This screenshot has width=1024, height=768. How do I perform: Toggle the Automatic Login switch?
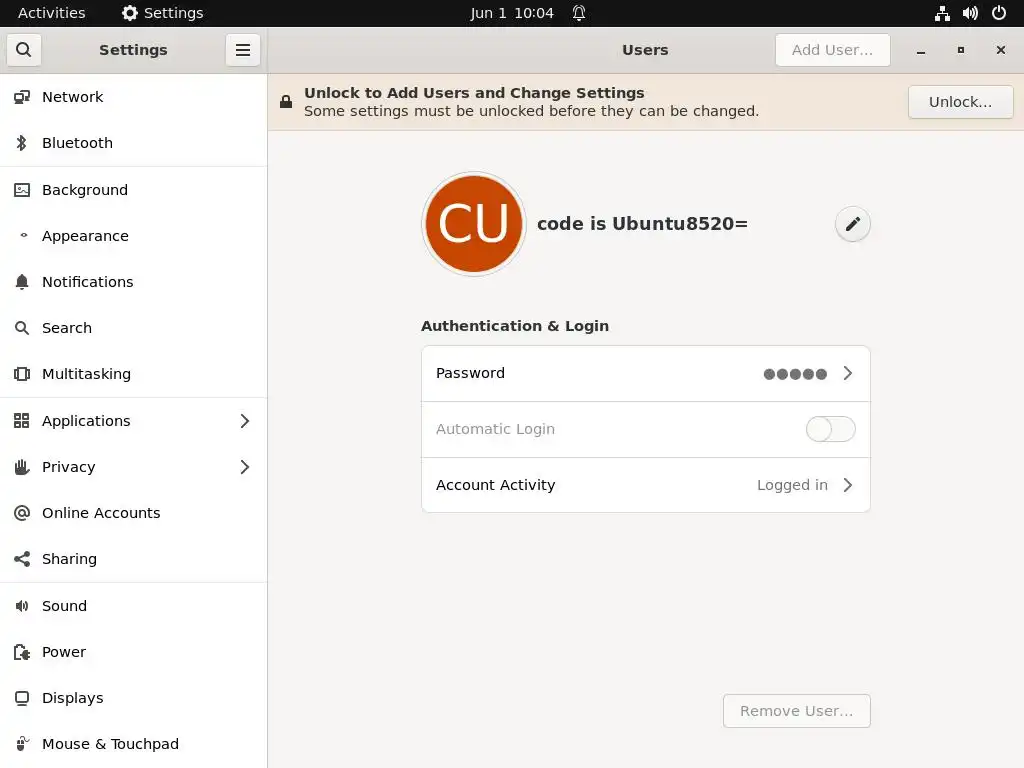tap(830, 429)
